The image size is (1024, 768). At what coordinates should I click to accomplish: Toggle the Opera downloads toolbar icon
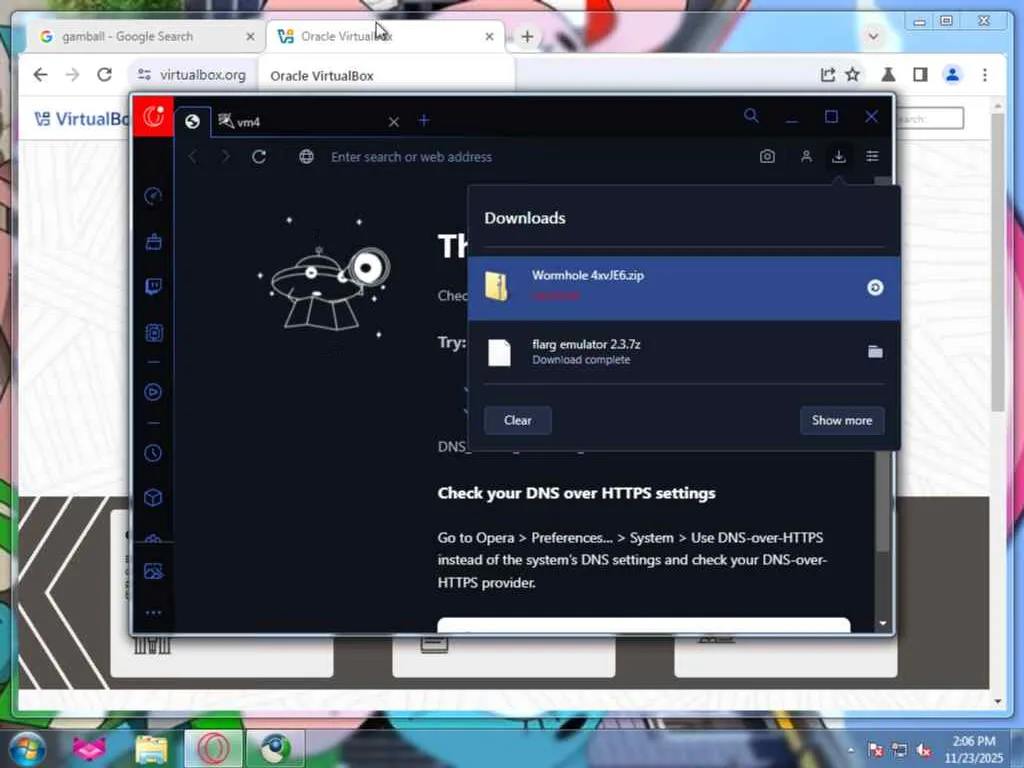[839, 157]
